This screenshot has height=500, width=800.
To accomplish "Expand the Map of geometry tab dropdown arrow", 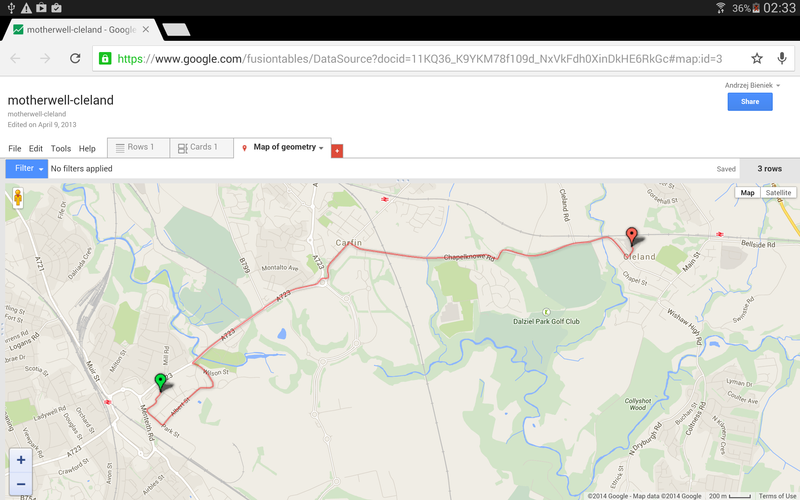I will pyautogui.click(x=321, y=148).
